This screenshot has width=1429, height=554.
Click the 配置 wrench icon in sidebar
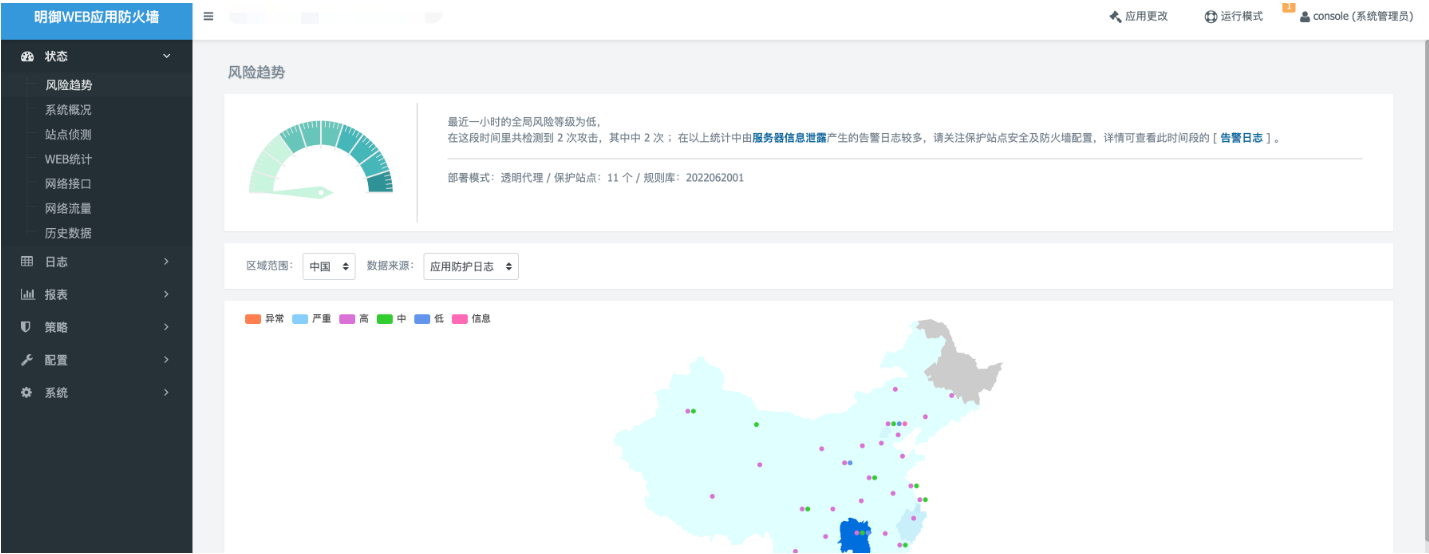pos(27,360)
